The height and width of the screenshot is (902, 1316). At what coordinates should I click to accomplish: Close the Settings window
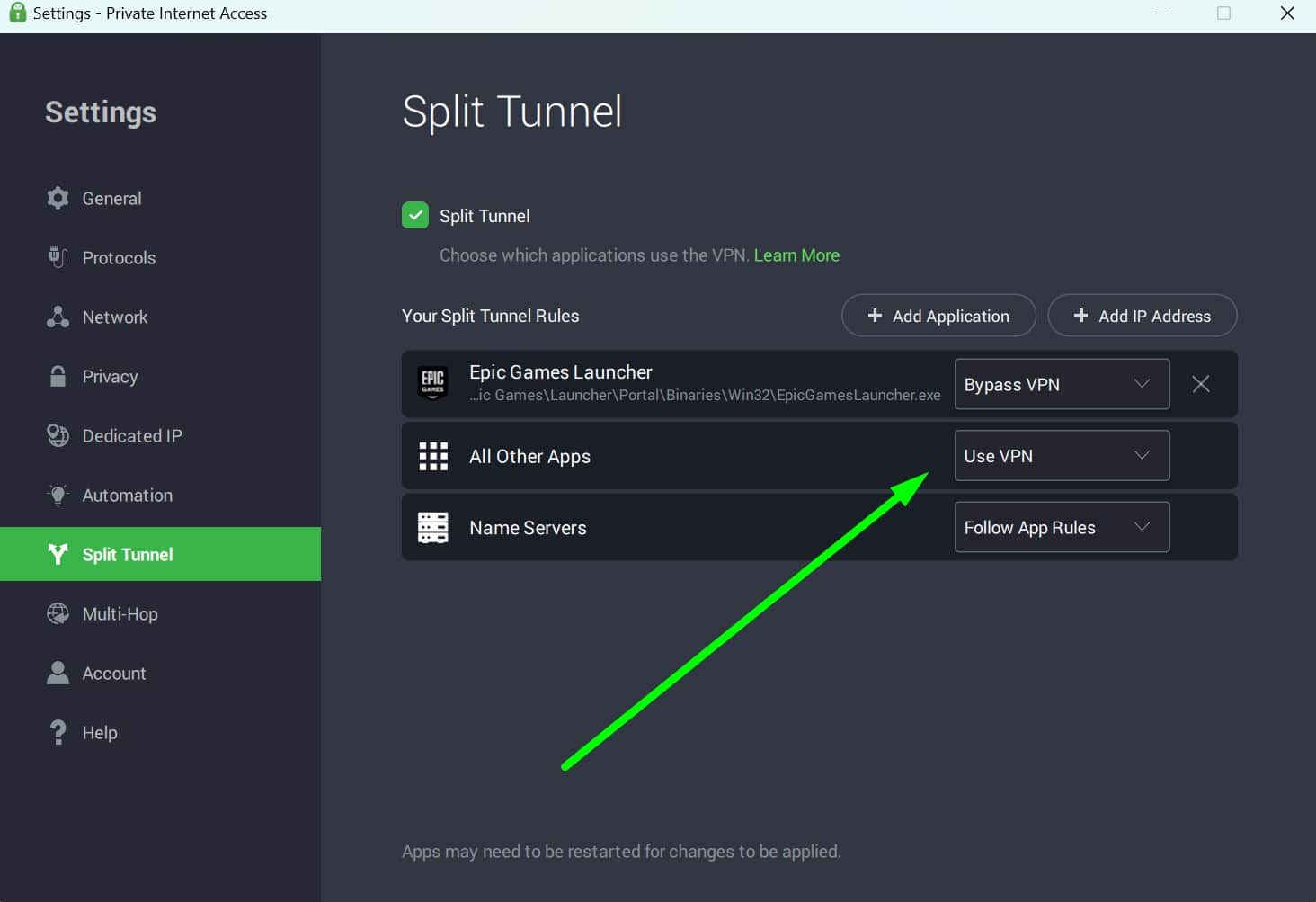[1287, 13]
